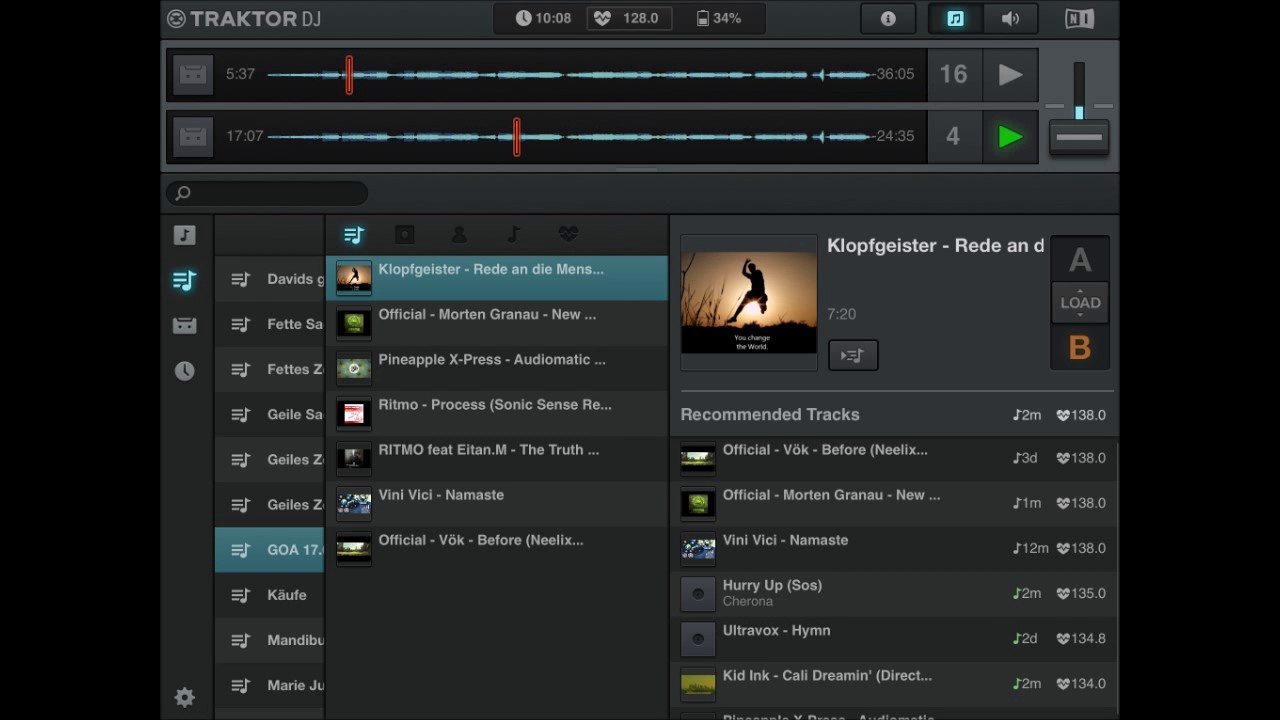Click the LOAD selector between A and B
This screenshot has height=720, width=1280.
click(1080, 303)
